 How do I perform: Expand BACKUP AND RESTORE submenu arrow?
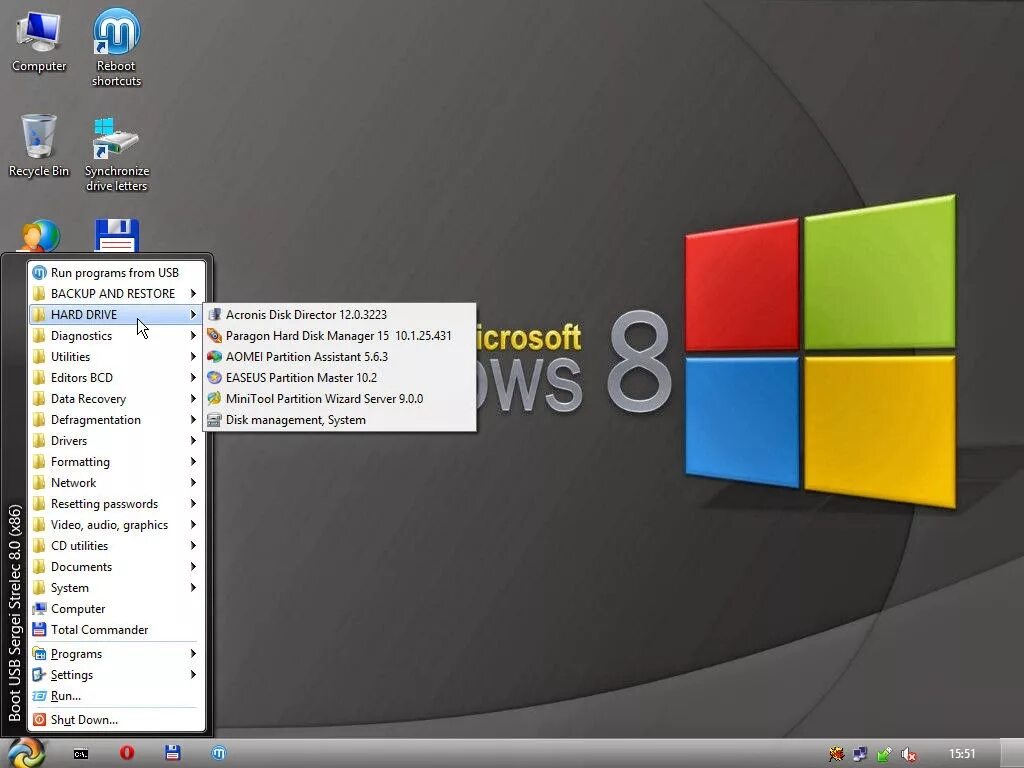[193, 293]
